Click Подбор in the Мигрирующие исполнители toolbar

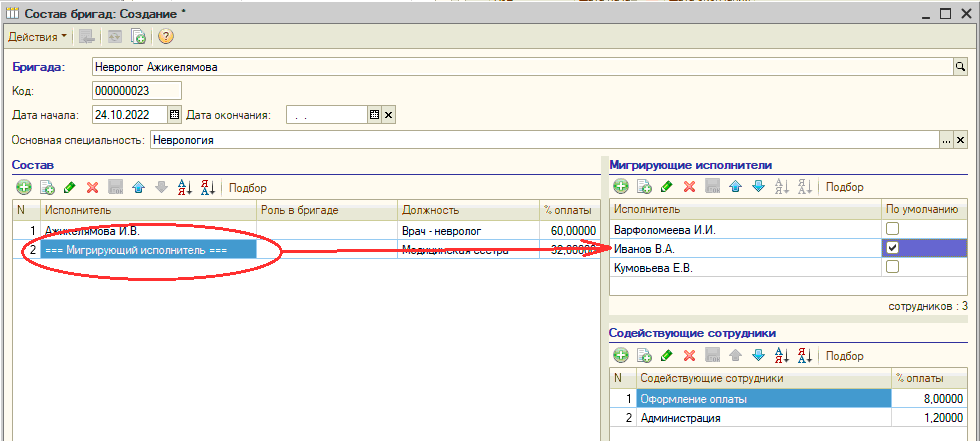845,187
